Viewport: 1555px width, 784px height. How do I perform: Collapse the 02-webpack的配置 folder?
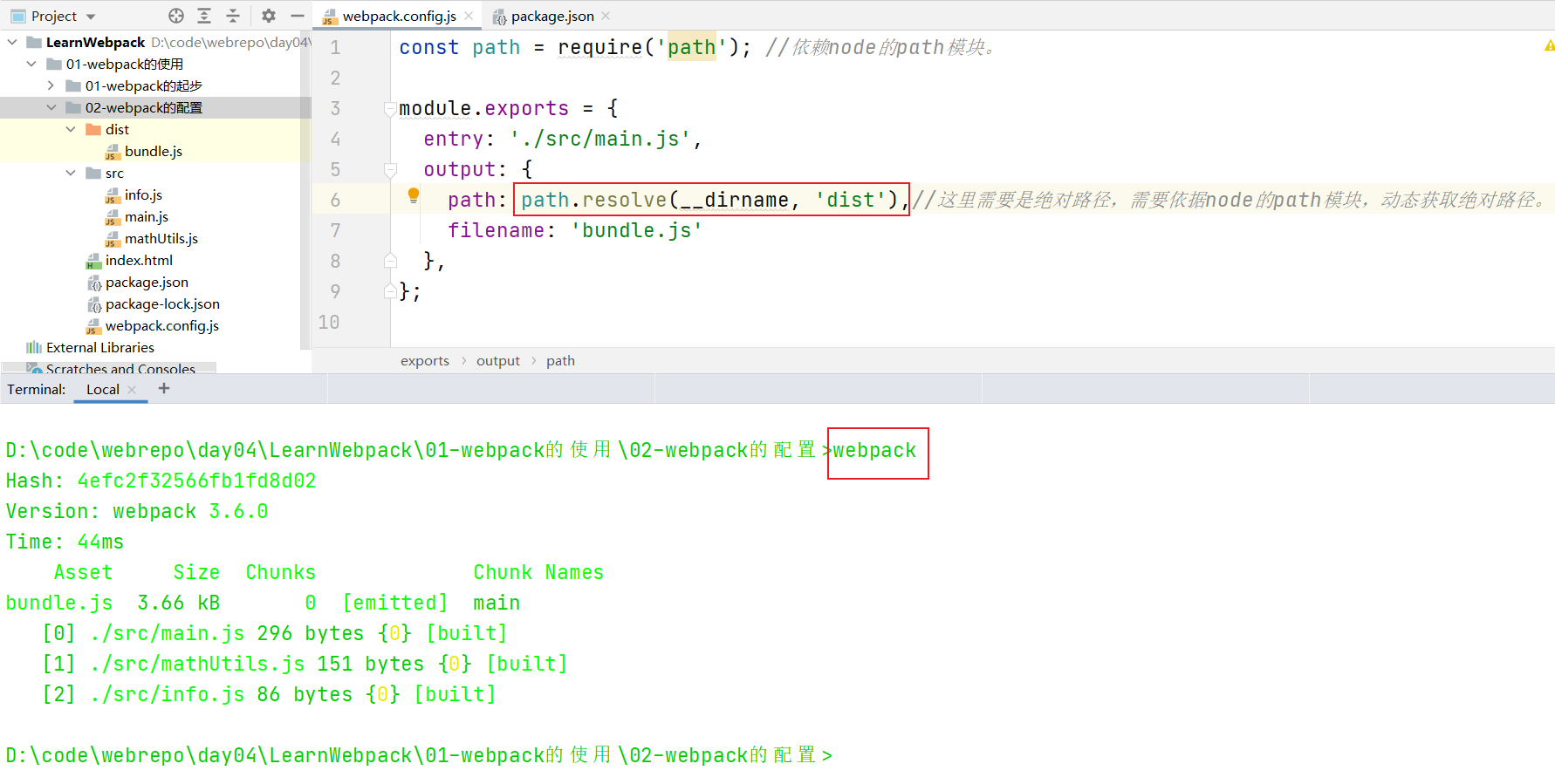(x=51, y=107)
